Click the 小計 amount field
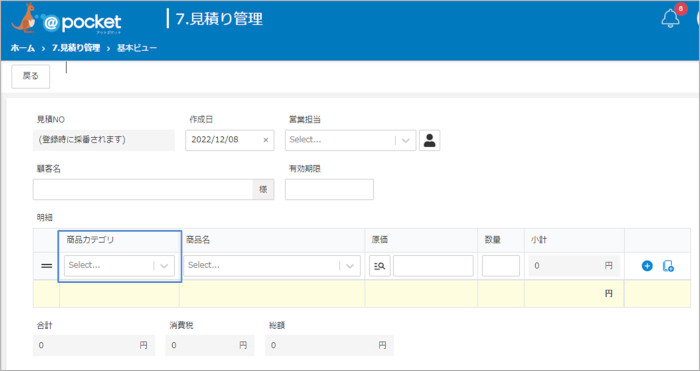The width and height of the screenshot is (700, 371). pyautogui.click(x=574, y=266)
